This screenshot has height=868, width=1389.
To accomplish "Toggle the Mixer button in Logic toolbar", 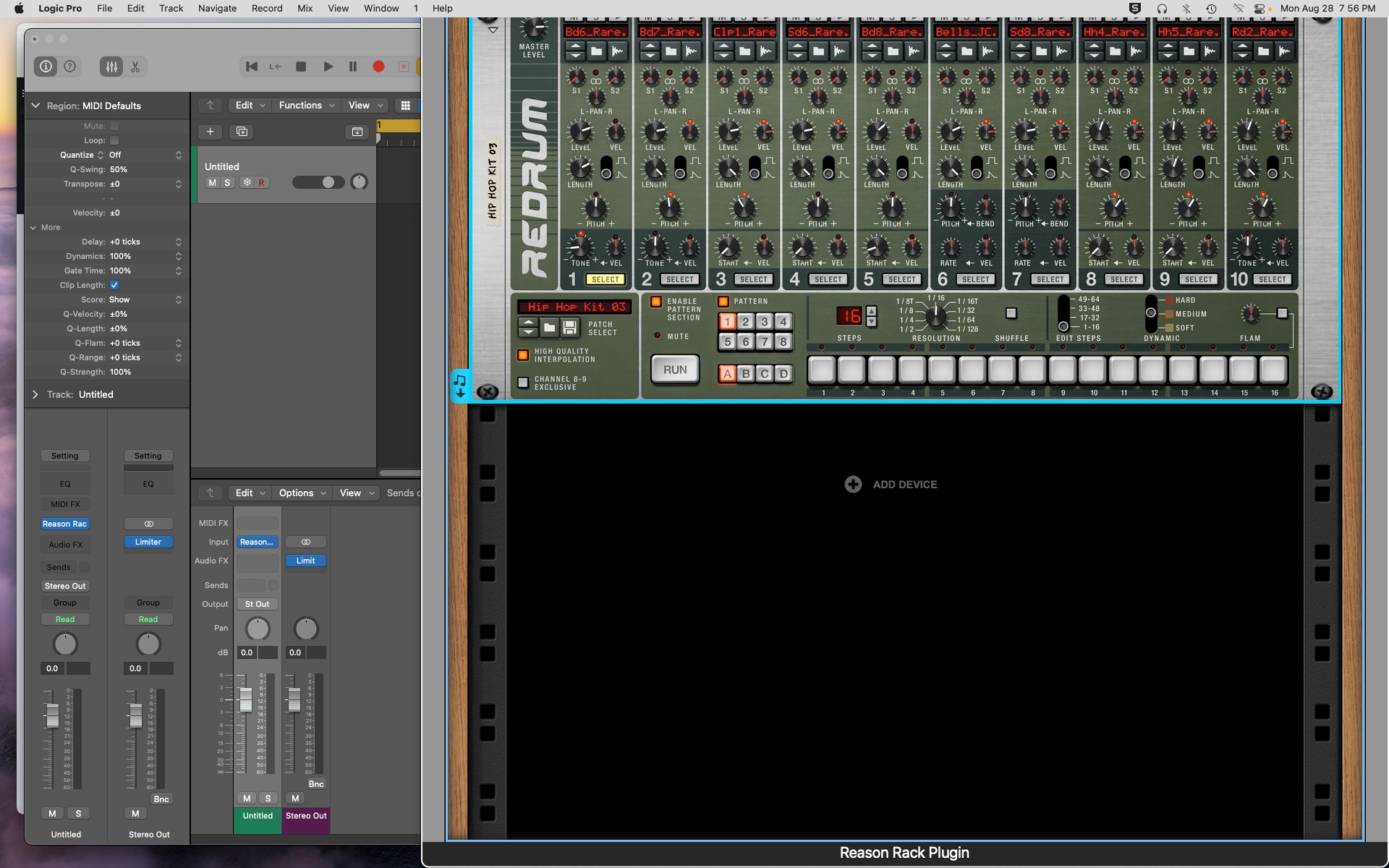I will click(111, 67).
